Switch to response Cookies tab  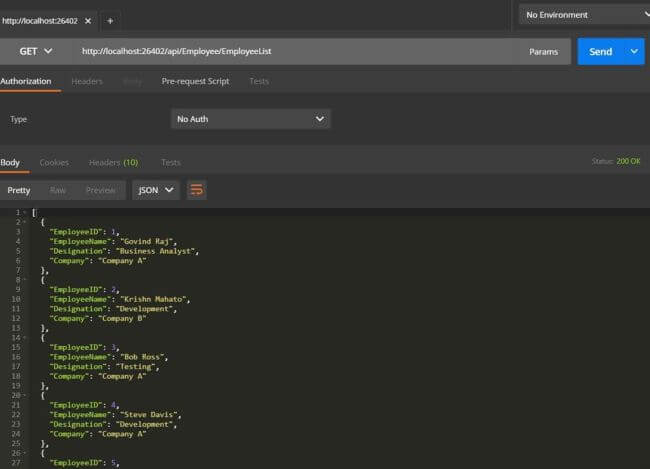[54, 162]
